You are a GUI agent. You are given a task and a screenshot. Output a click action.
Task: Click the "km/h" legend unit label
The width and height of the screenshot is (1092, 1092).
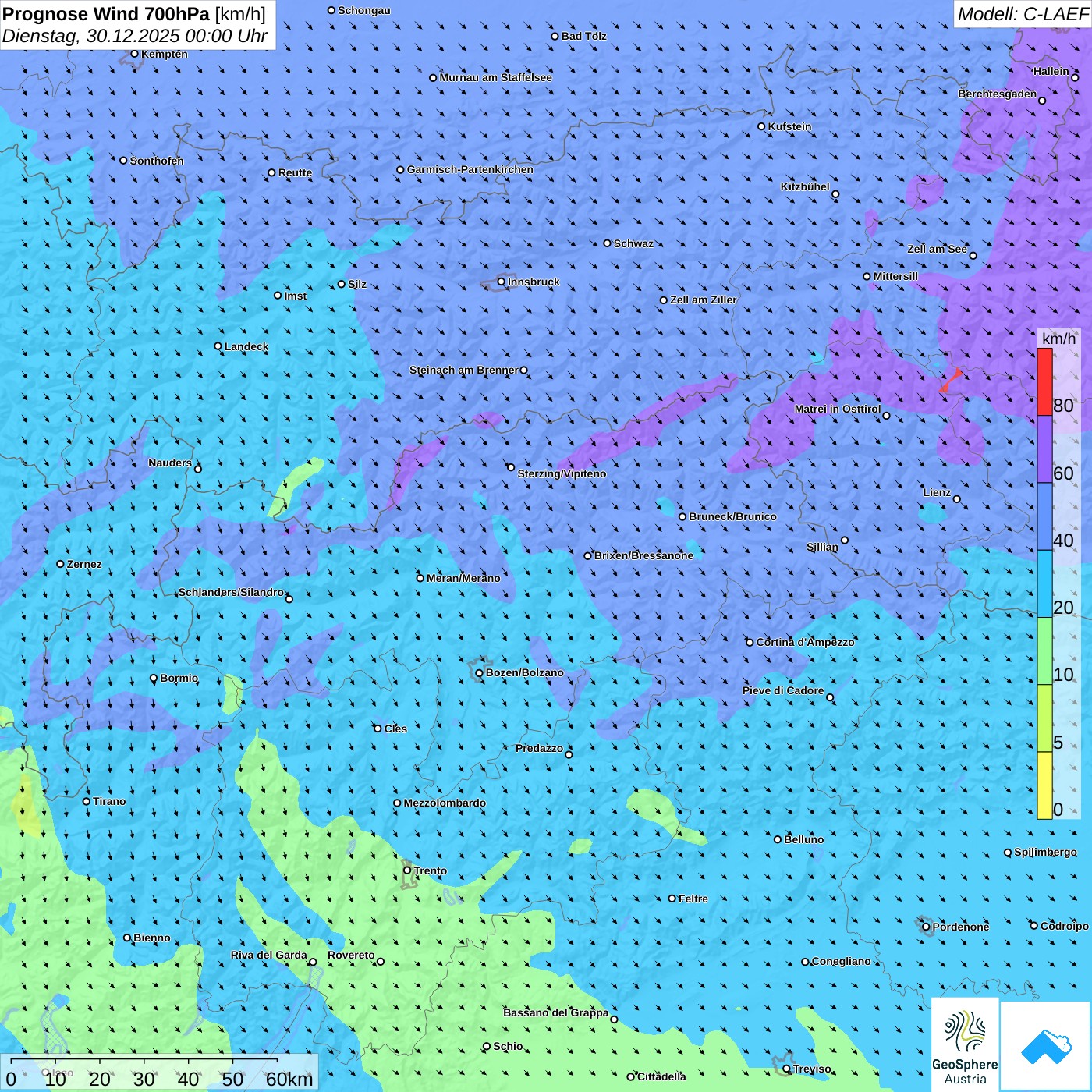point(1058,339)
